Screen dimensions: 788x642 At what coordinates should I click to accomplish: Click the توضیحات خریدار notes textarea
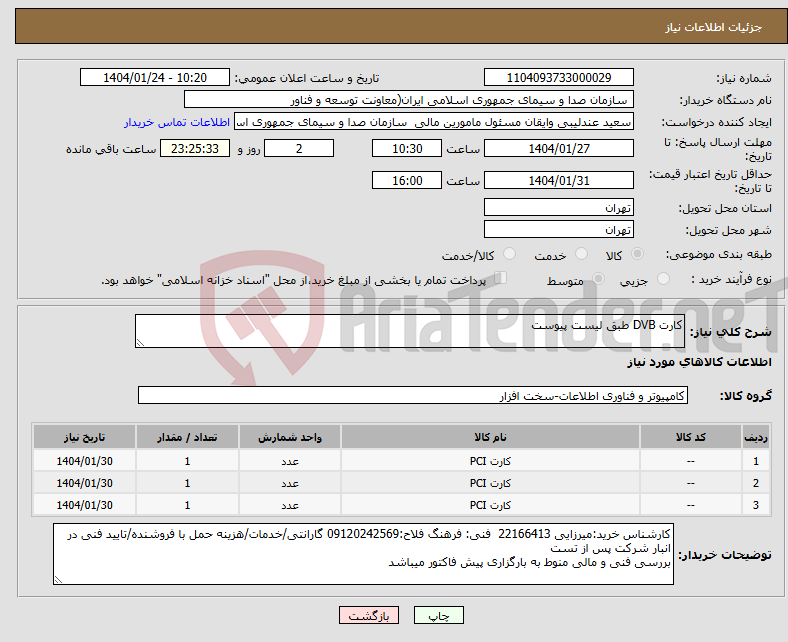coord(363,554)
